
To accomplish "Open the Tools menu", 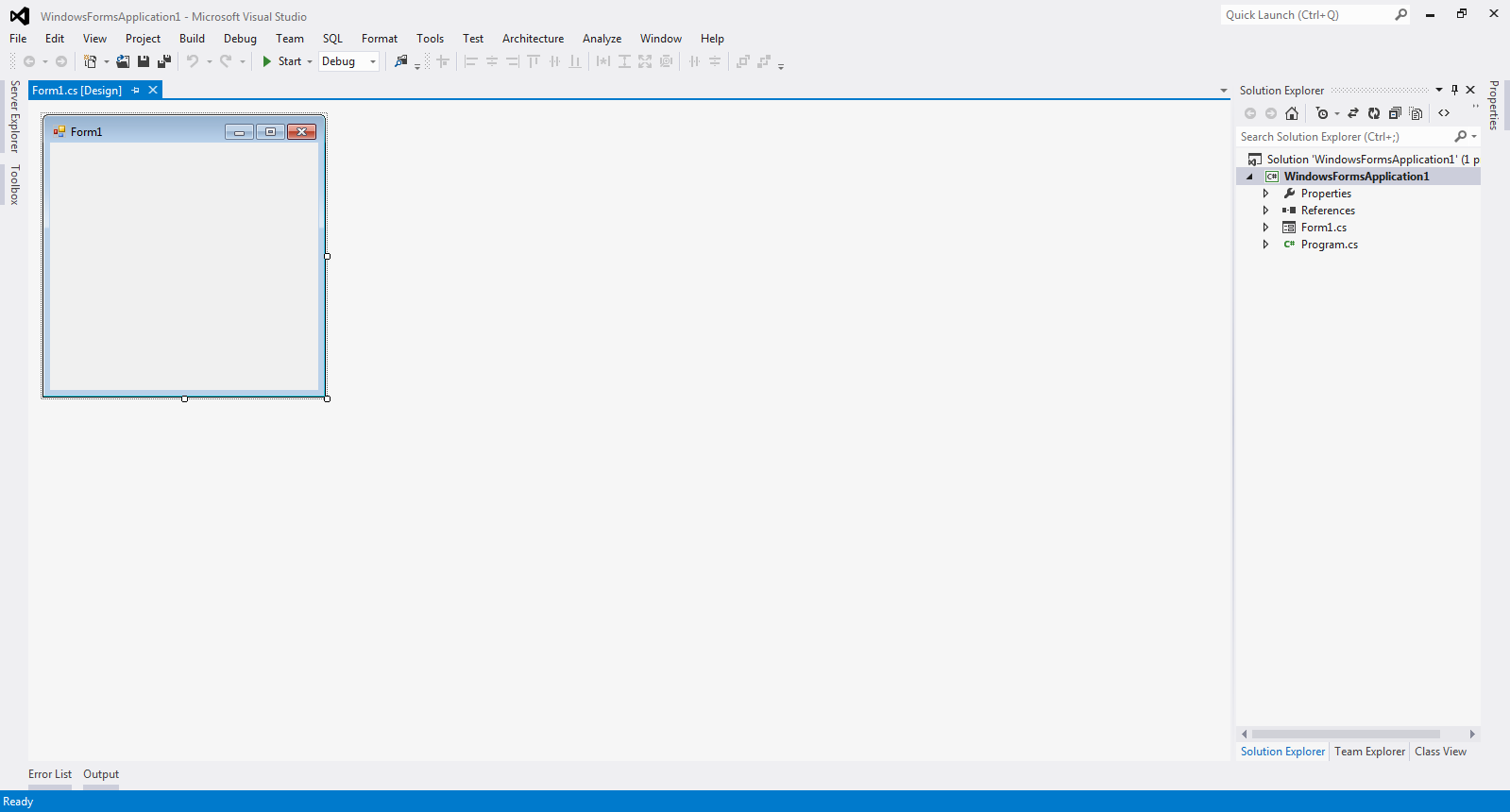I will click(x=430, y=39).
